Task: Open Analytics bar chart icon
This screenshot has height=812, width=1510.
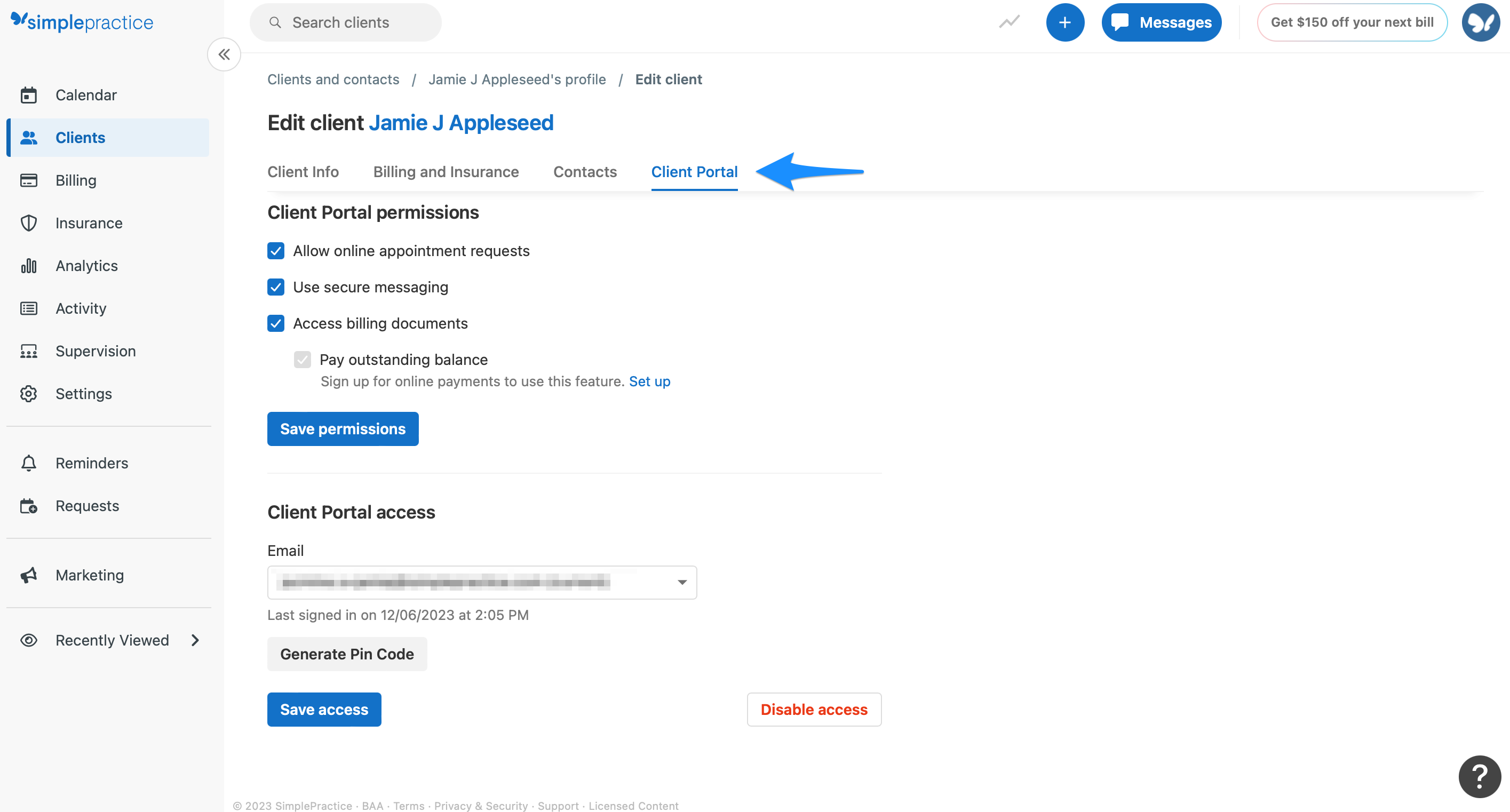Action: [x=29, y=266]
